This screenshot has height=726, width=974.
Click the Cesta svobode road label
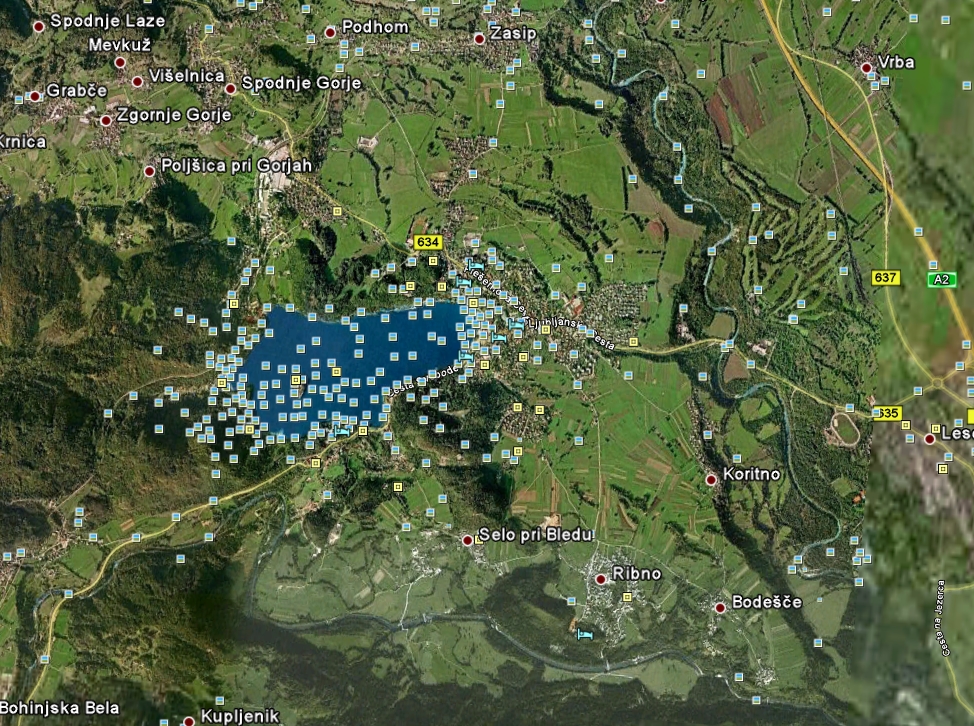point(424,381)
